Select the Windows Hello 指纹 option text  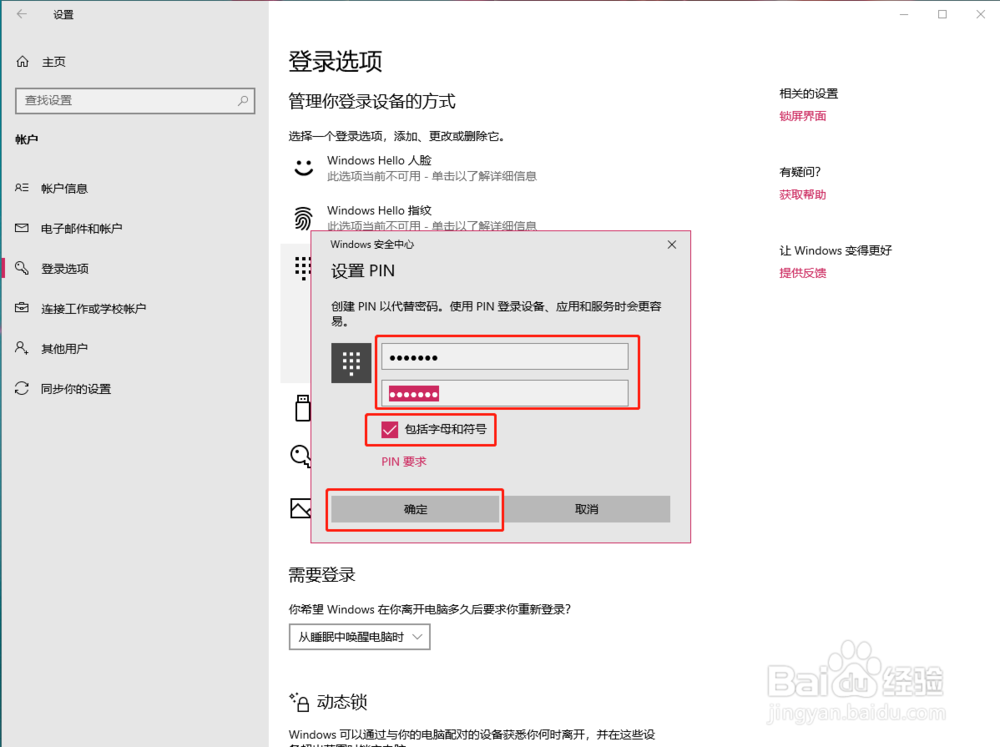tap(379, 210)
